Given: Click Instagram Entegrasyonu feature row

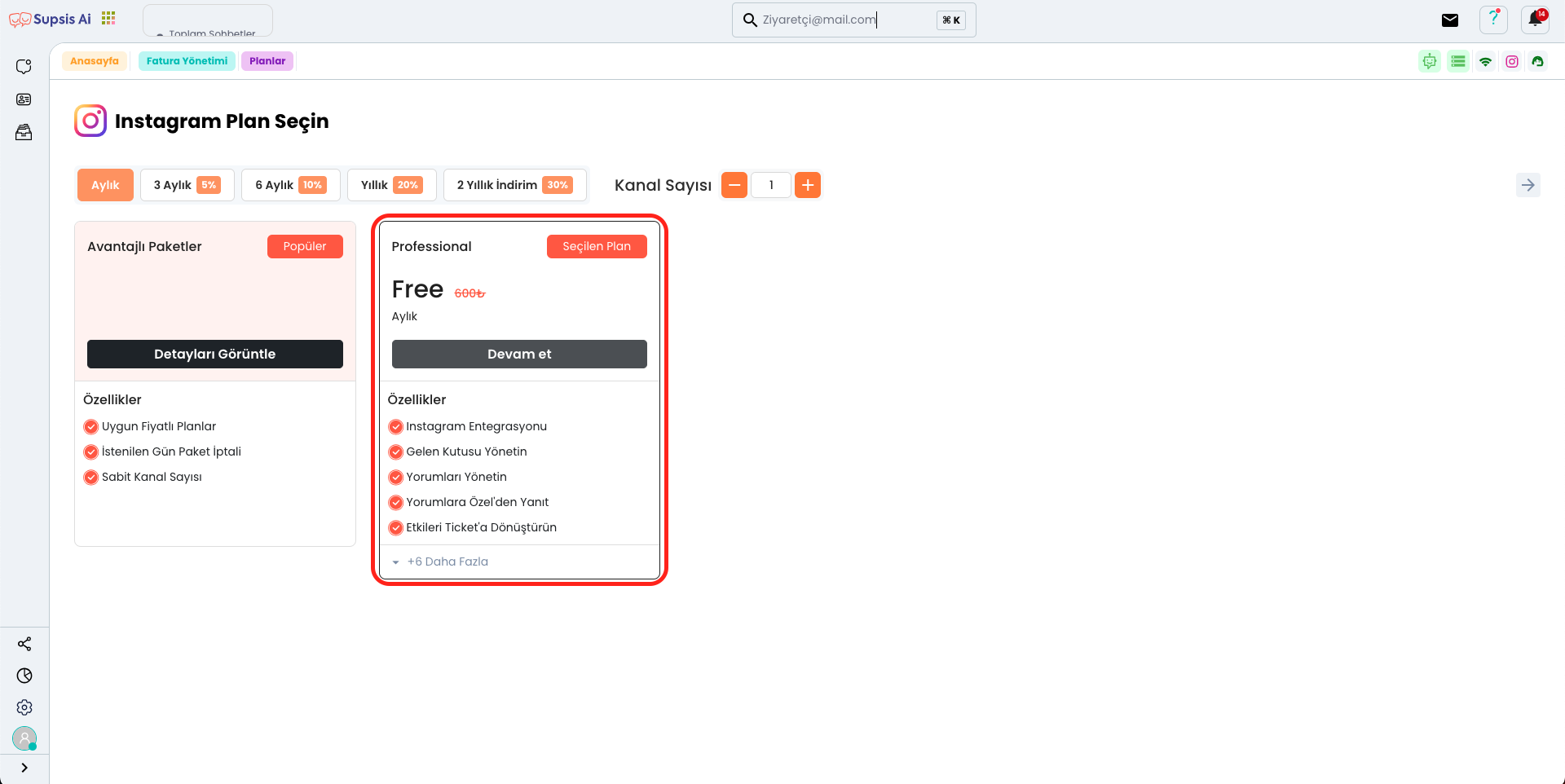Looking at the screenshot, I should click(468, 426).
